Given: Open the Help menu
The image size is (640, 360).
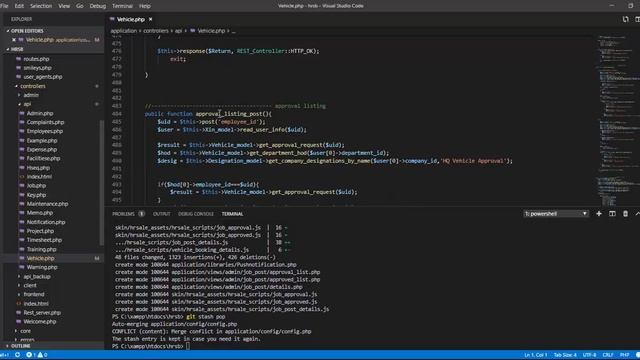Looking at the screenshot, I should pos(145,6).
